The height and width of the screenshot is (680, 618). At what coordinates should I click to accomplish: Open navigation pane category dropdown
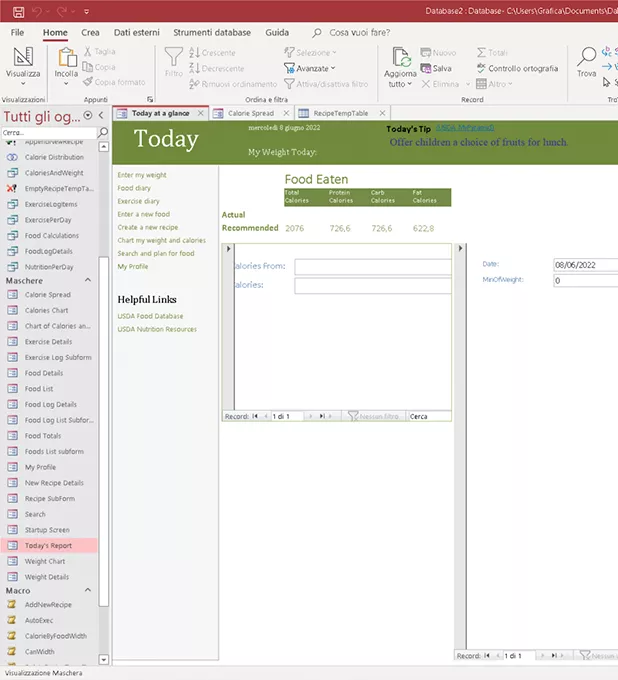pos(88,115)
